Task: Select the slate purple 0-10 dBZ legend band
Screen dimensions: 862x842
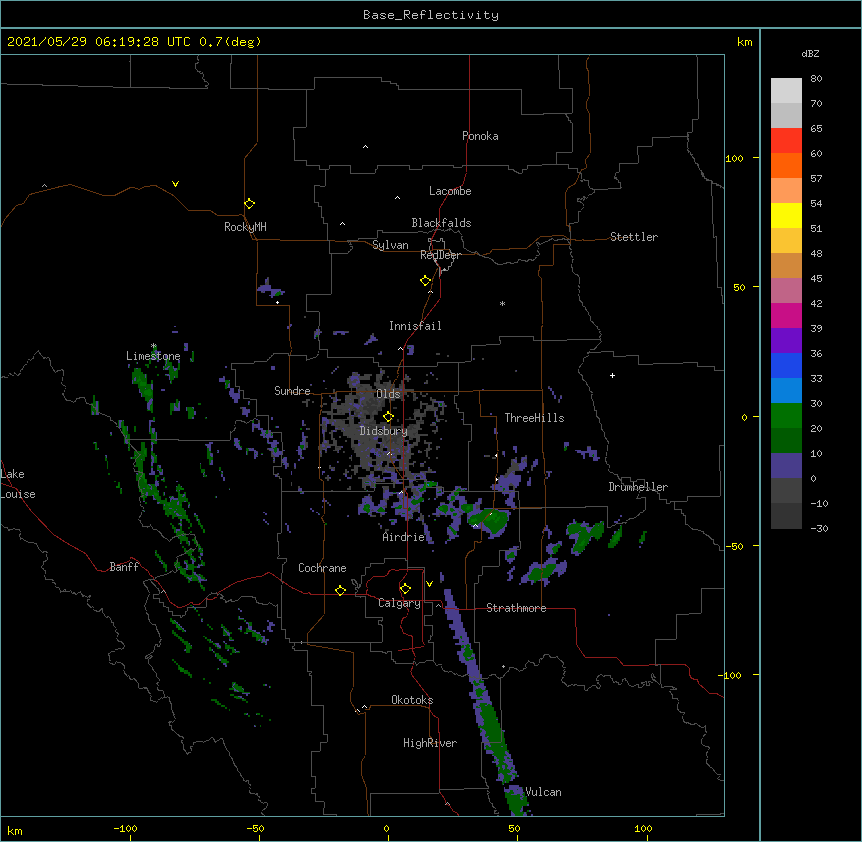Action: [x=786, y=466]
